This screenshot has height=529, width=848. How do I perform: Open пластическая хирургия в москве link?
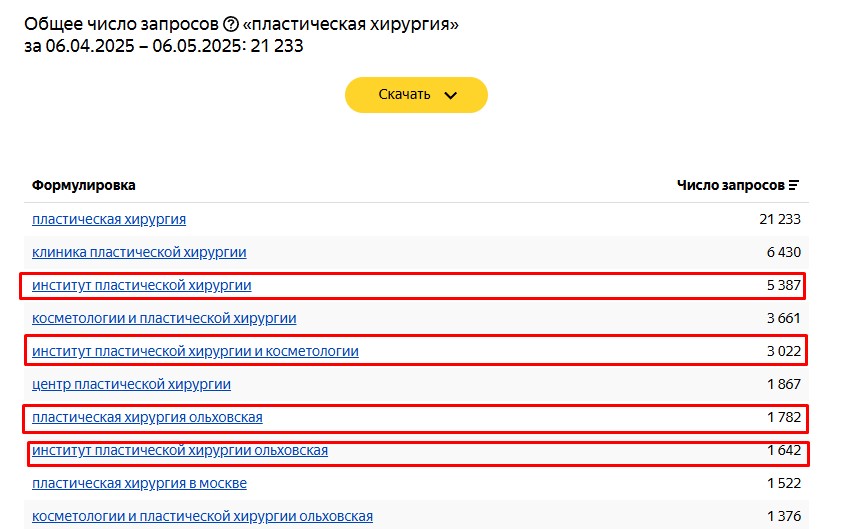pyautogui.click(x=139, y=483)
